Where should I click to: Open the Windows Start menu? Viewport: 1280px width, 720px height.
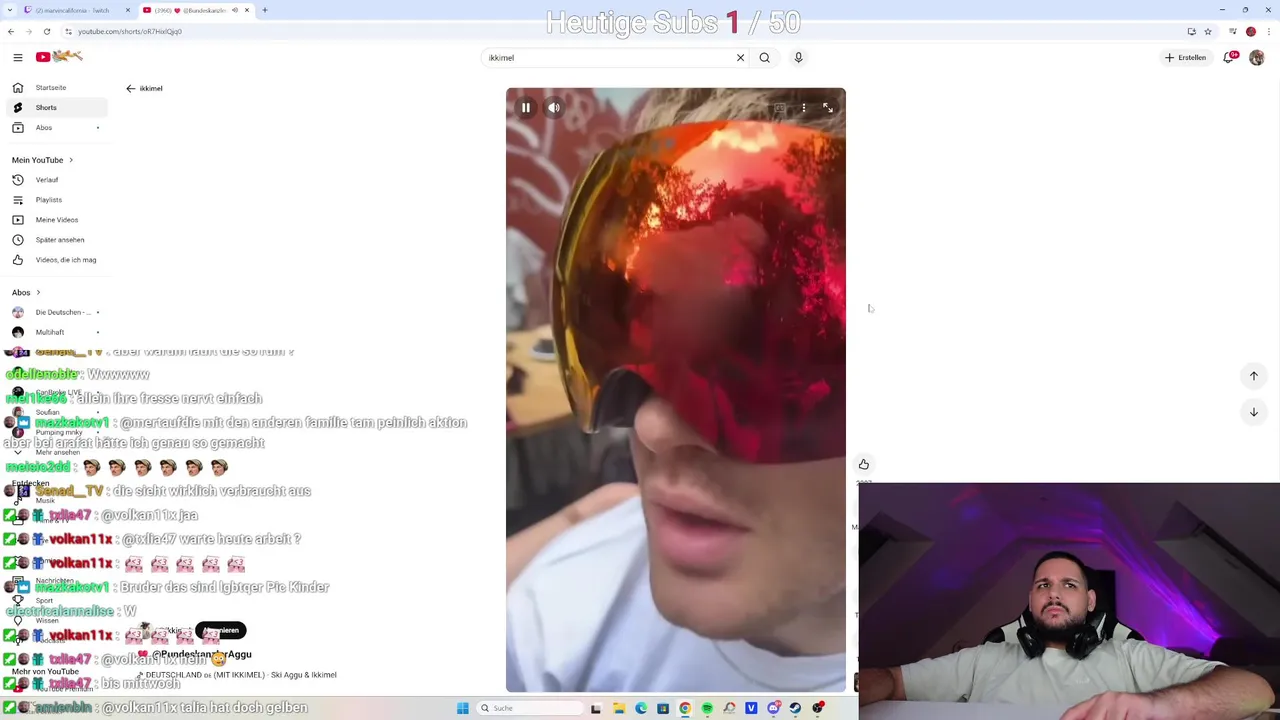(x=462, y=708)
